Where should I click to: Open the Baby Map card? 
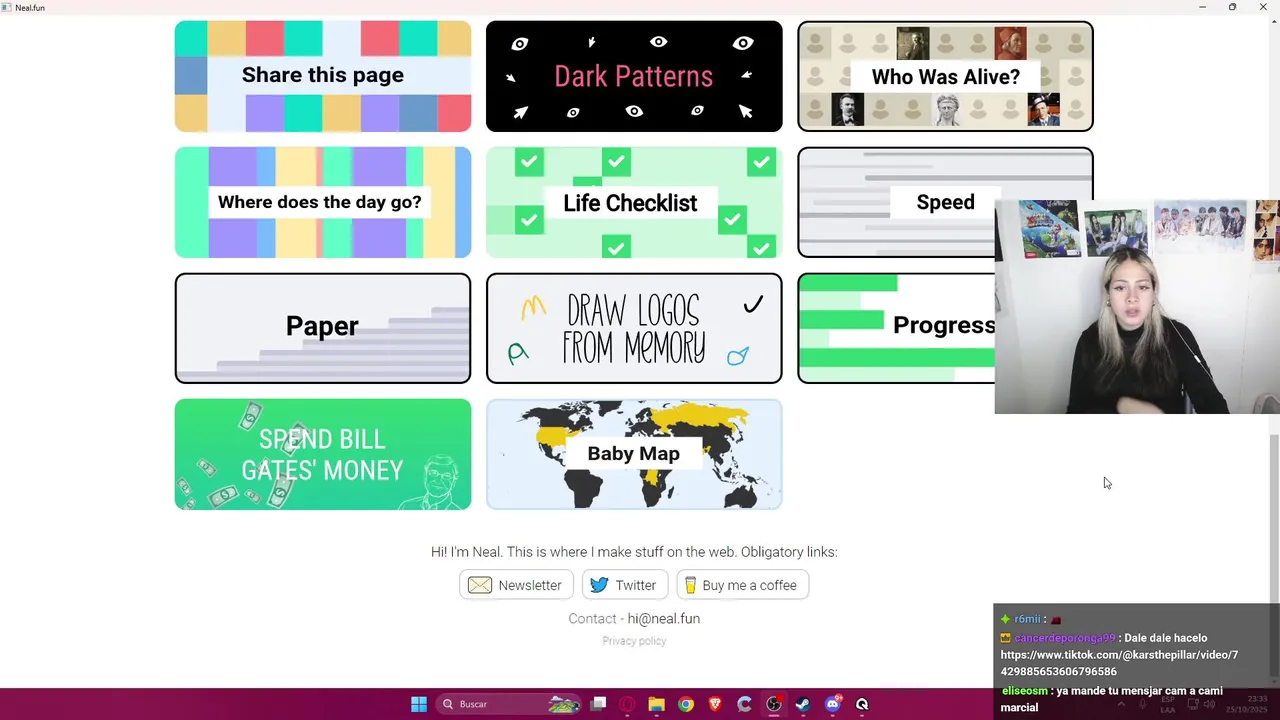tap(634, 454)
